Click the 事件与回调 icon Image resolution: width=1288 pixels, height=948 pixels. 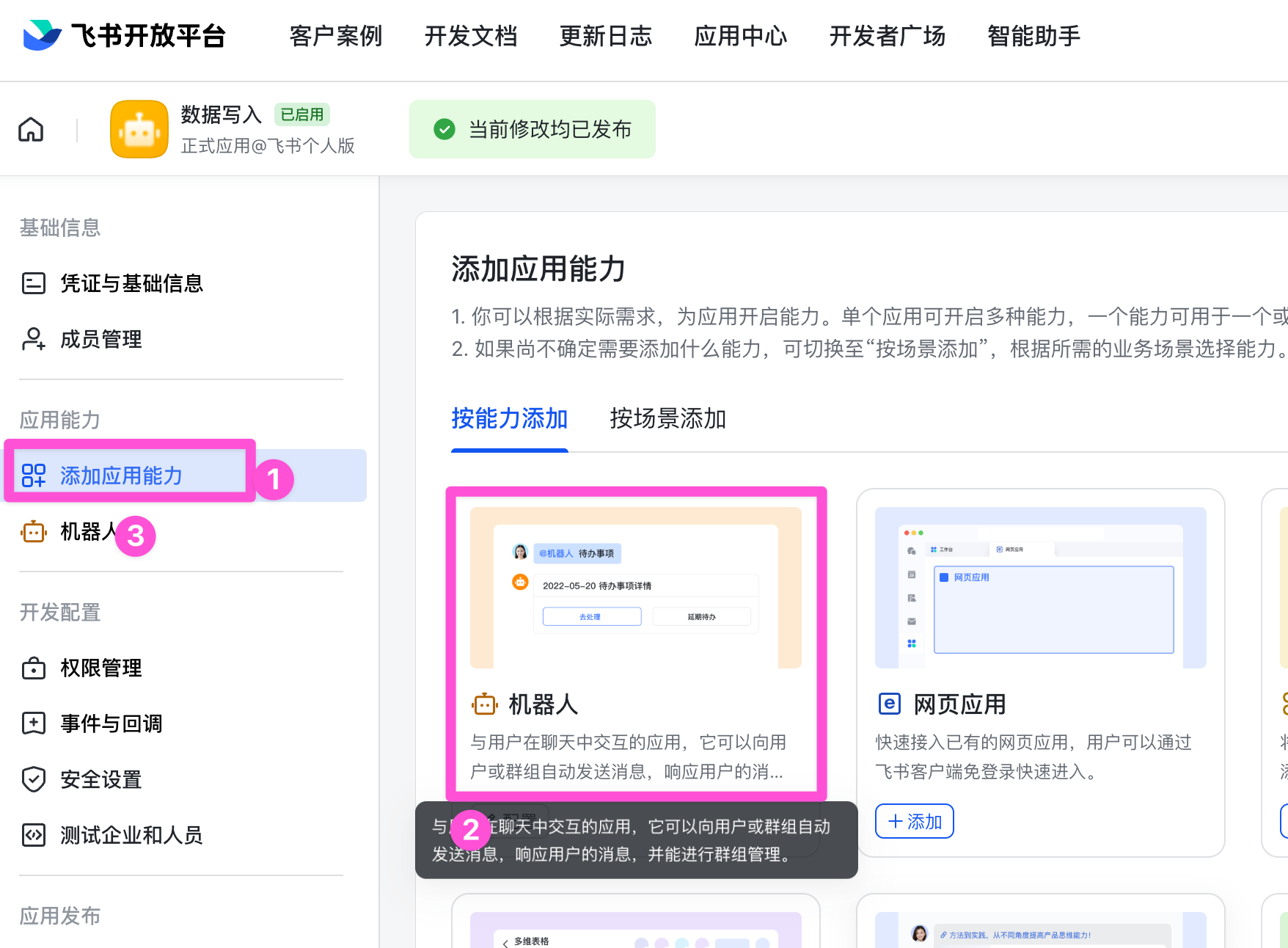click(34, 723)
